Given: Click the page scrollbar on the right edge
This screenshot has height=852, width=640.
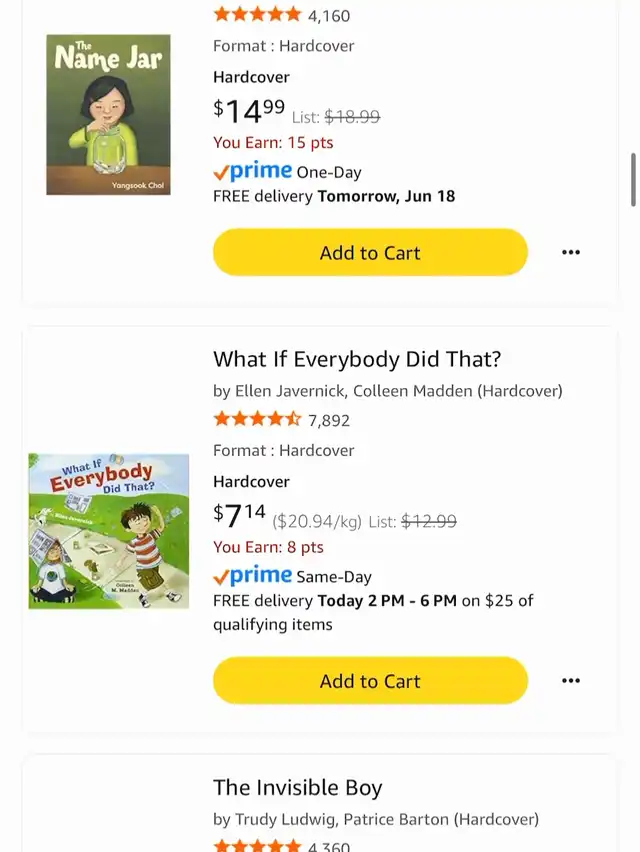Looking at the screenshot, I should [633, 180].
